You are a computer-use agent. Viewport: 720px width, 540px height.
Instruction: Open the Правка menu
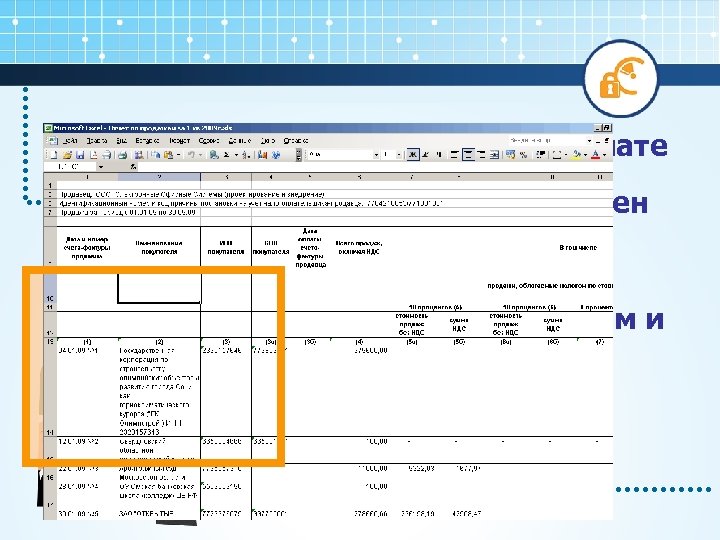97,141
